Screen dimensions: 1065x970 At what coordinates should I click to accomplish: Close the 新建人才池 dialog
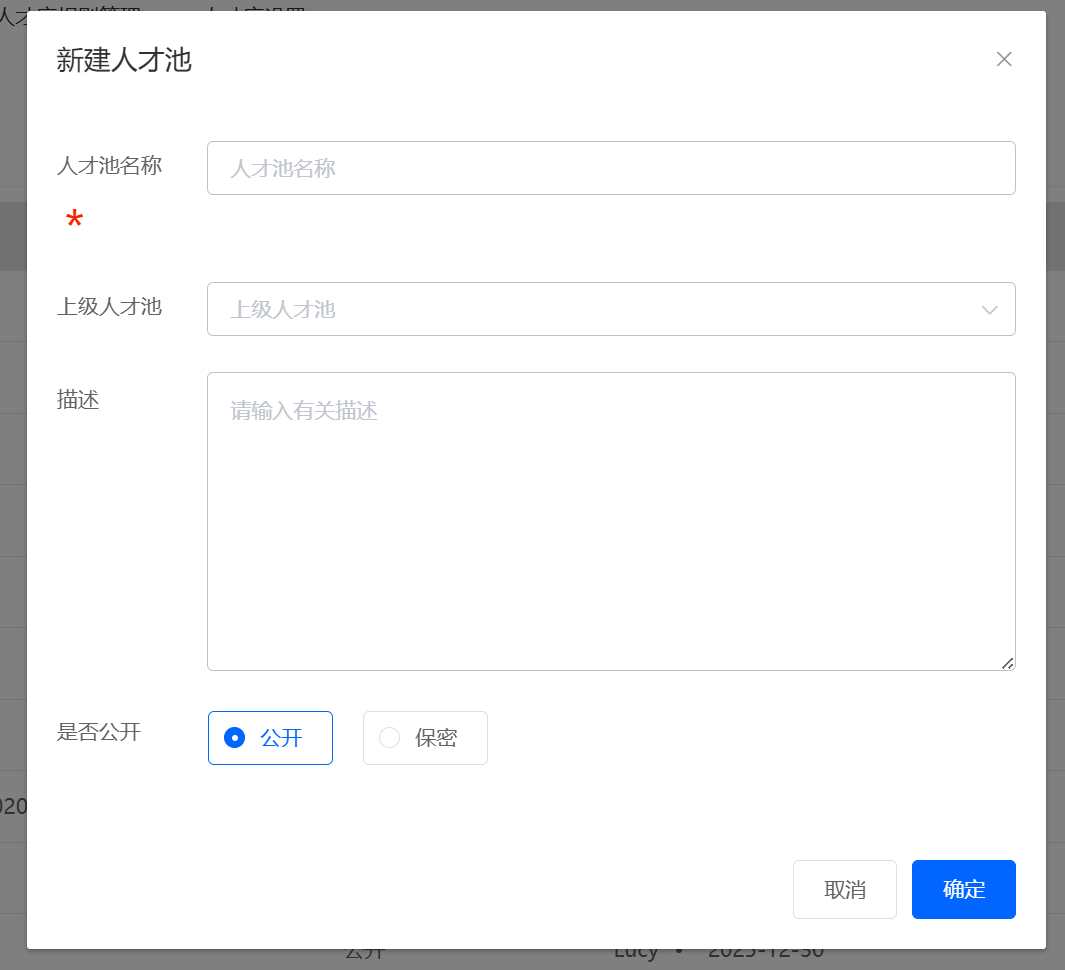pyautogui.click(x=1004, y=59)
